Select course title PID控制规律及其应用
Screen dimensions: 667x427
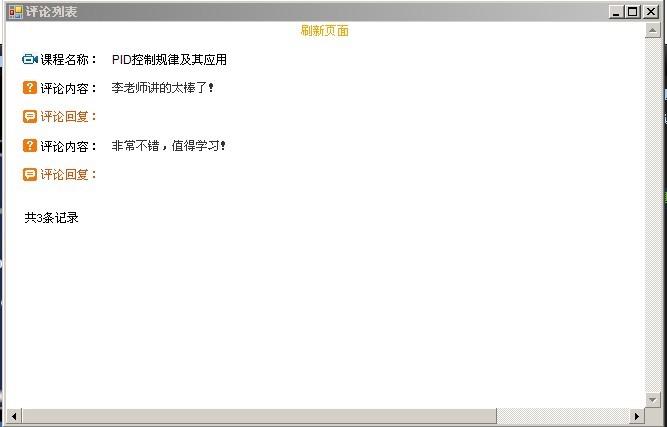point(169,60)
